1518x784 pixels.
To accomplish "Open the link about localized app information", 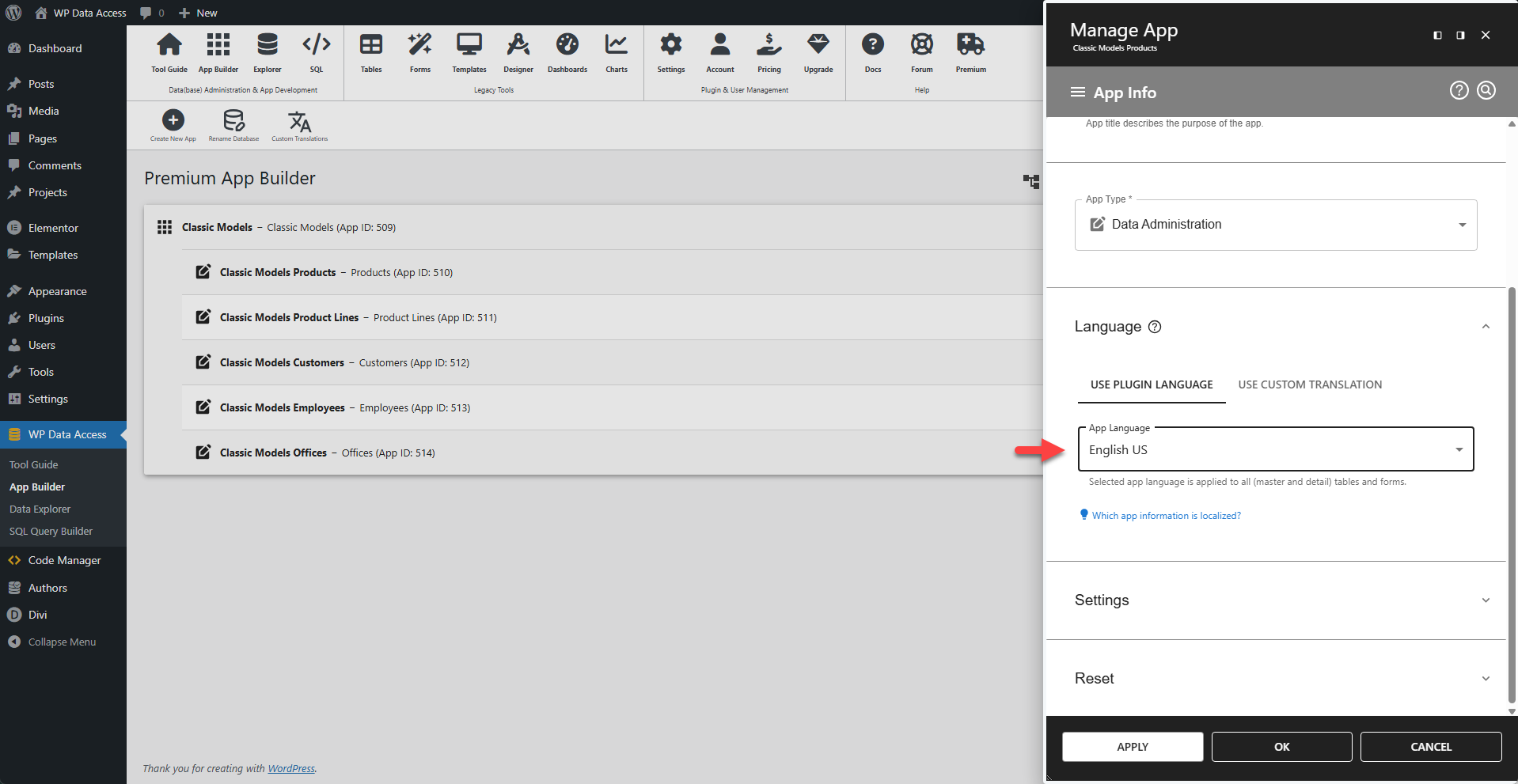I will point(1165,515).
